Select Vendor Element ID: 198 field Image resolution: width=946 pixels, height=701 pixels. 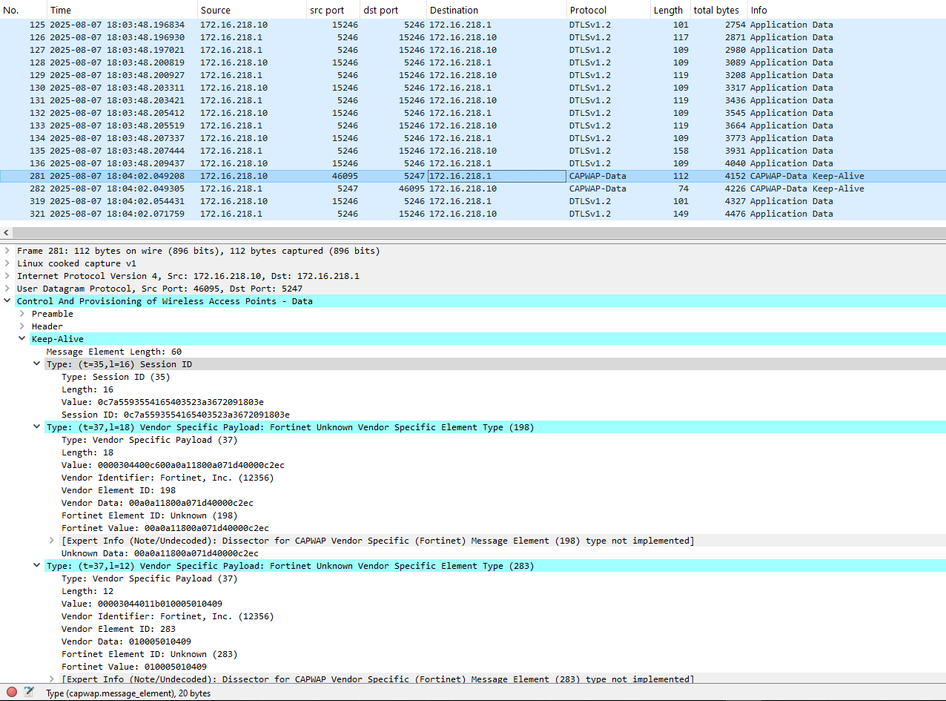[x=119, y=490]
